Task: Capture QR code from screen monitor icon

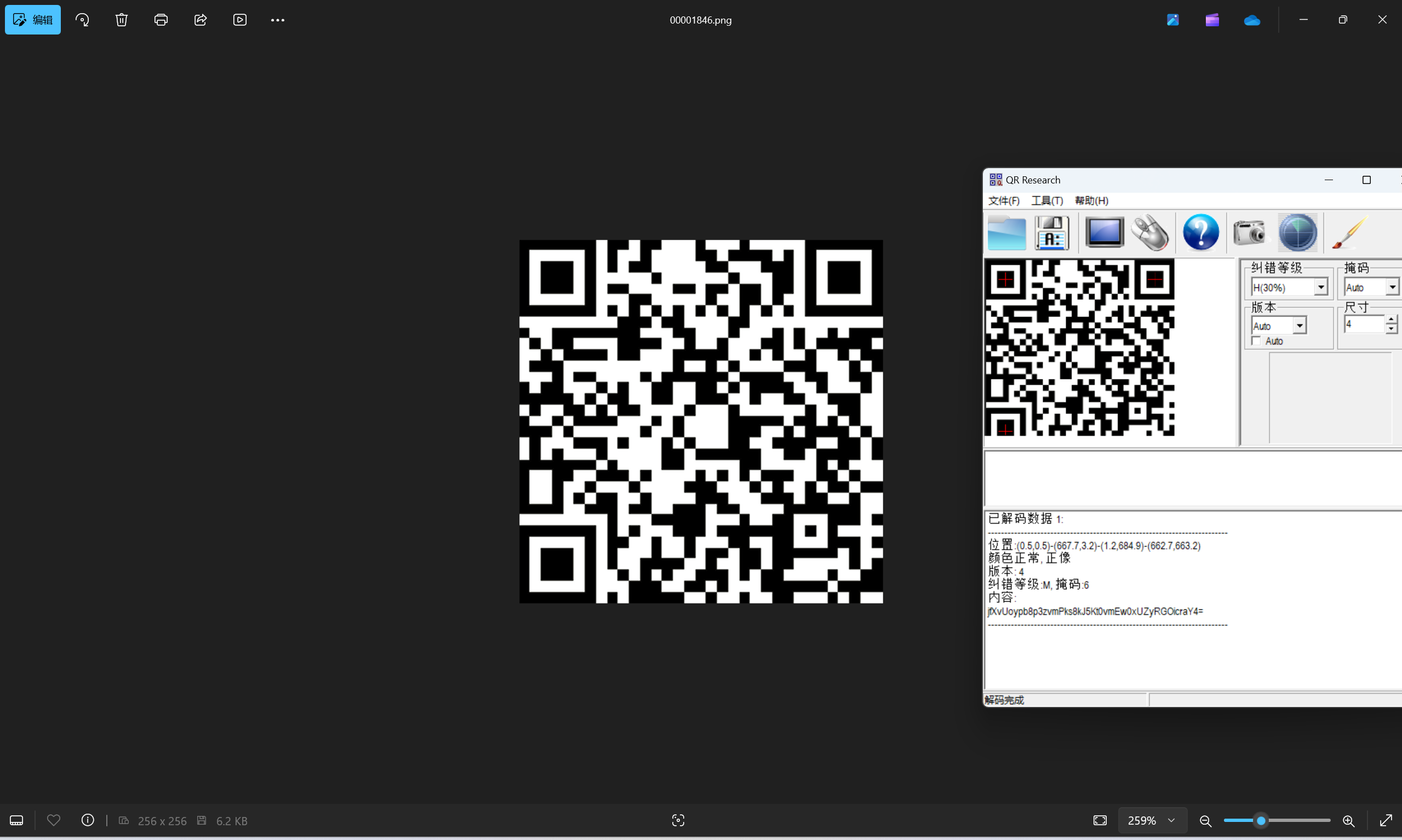Action: click(x=1104, y=233)
